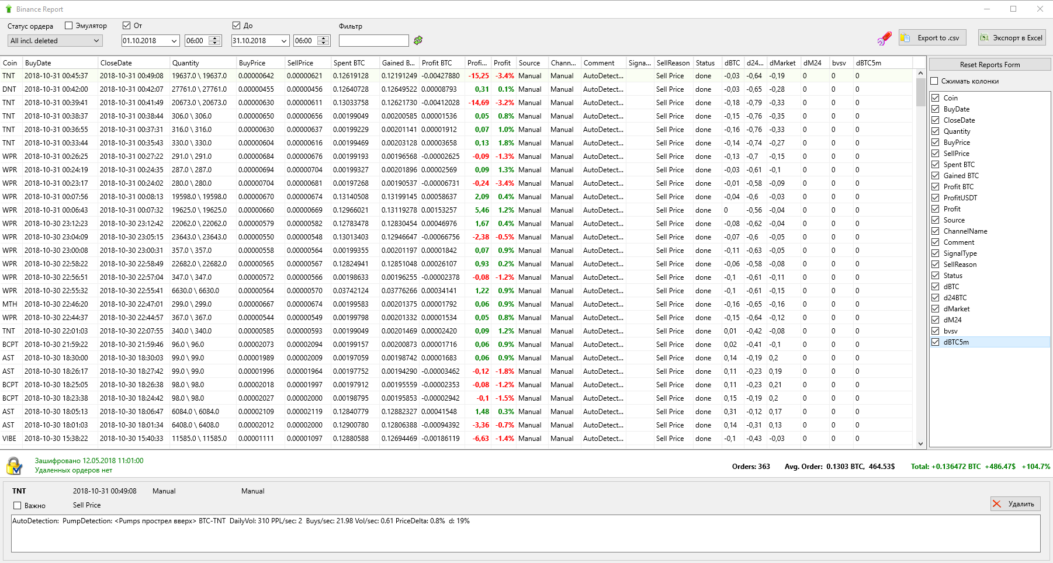Uncheck the dBTC5m column checkbox
This screenshot has height=563, width=1053.
935,342
